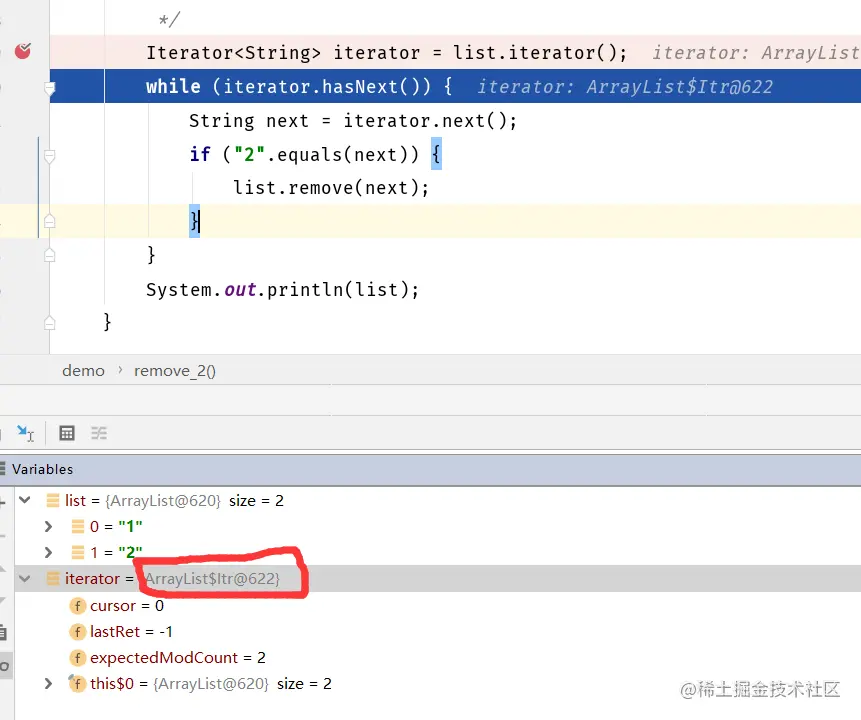Click list.remove(next); code line
The width and height of the screenshot is (861, 720).
331,188
